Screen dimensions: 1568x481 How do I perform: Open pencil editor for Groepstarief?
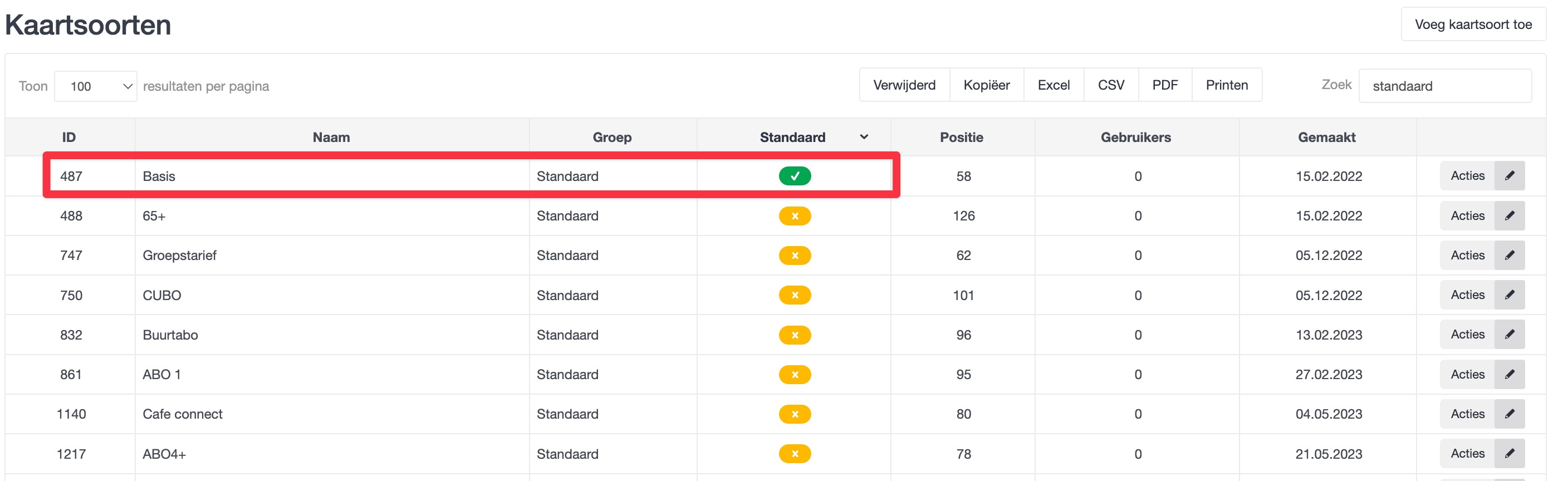point(1509,255)
